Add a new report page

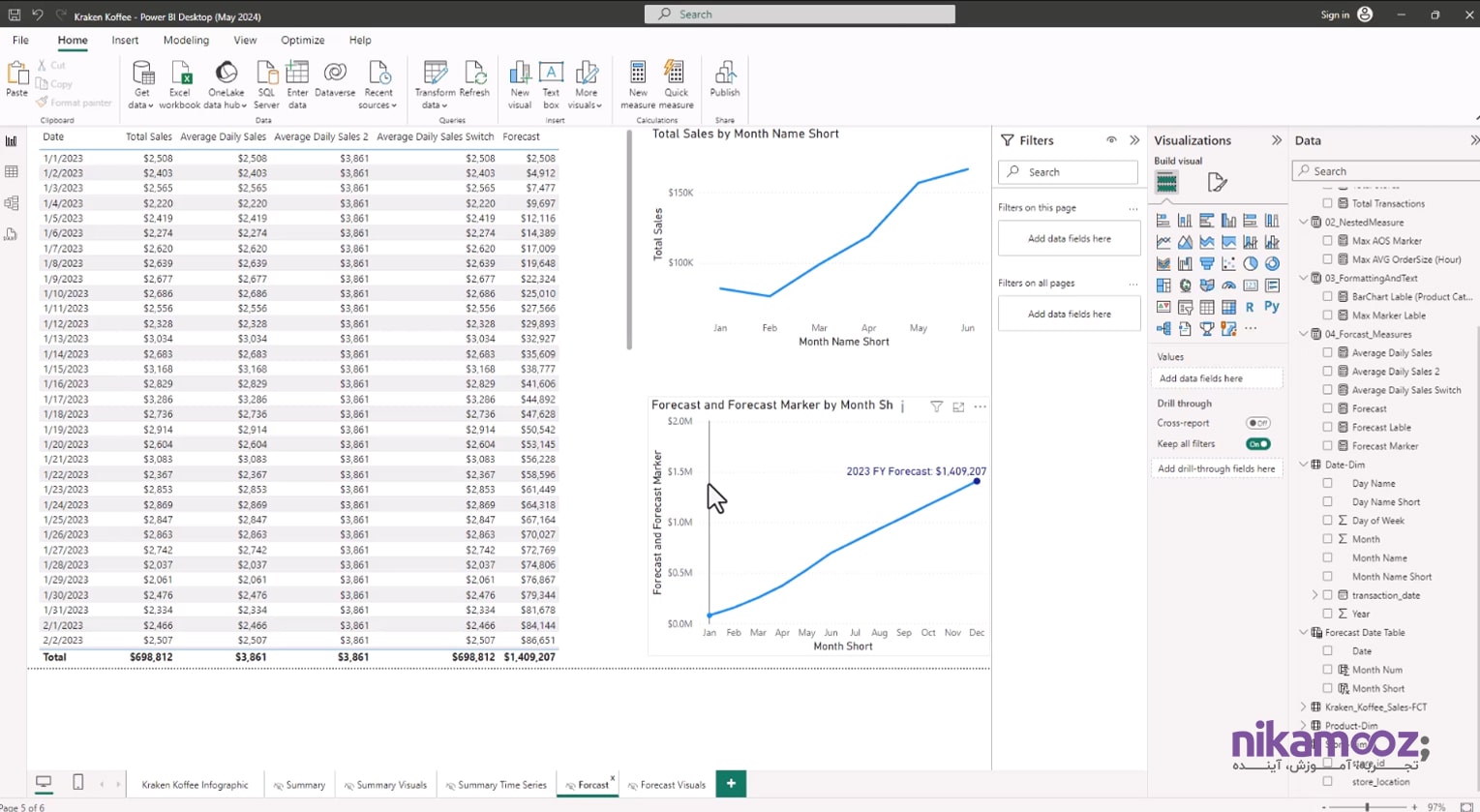coord(731,784)
